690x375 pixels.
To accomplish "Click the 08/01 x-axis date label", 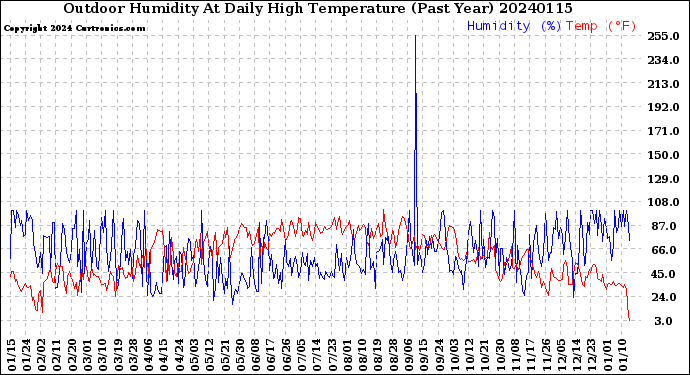I will [348, 355].
